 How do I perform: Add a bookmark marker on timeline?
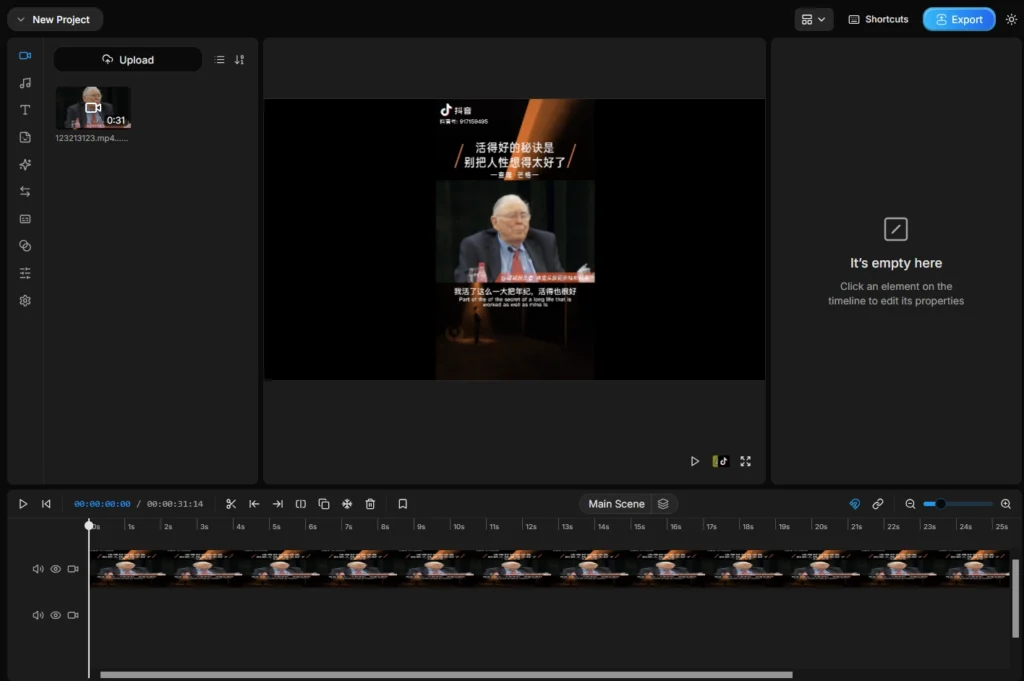[x=402, y=504]
